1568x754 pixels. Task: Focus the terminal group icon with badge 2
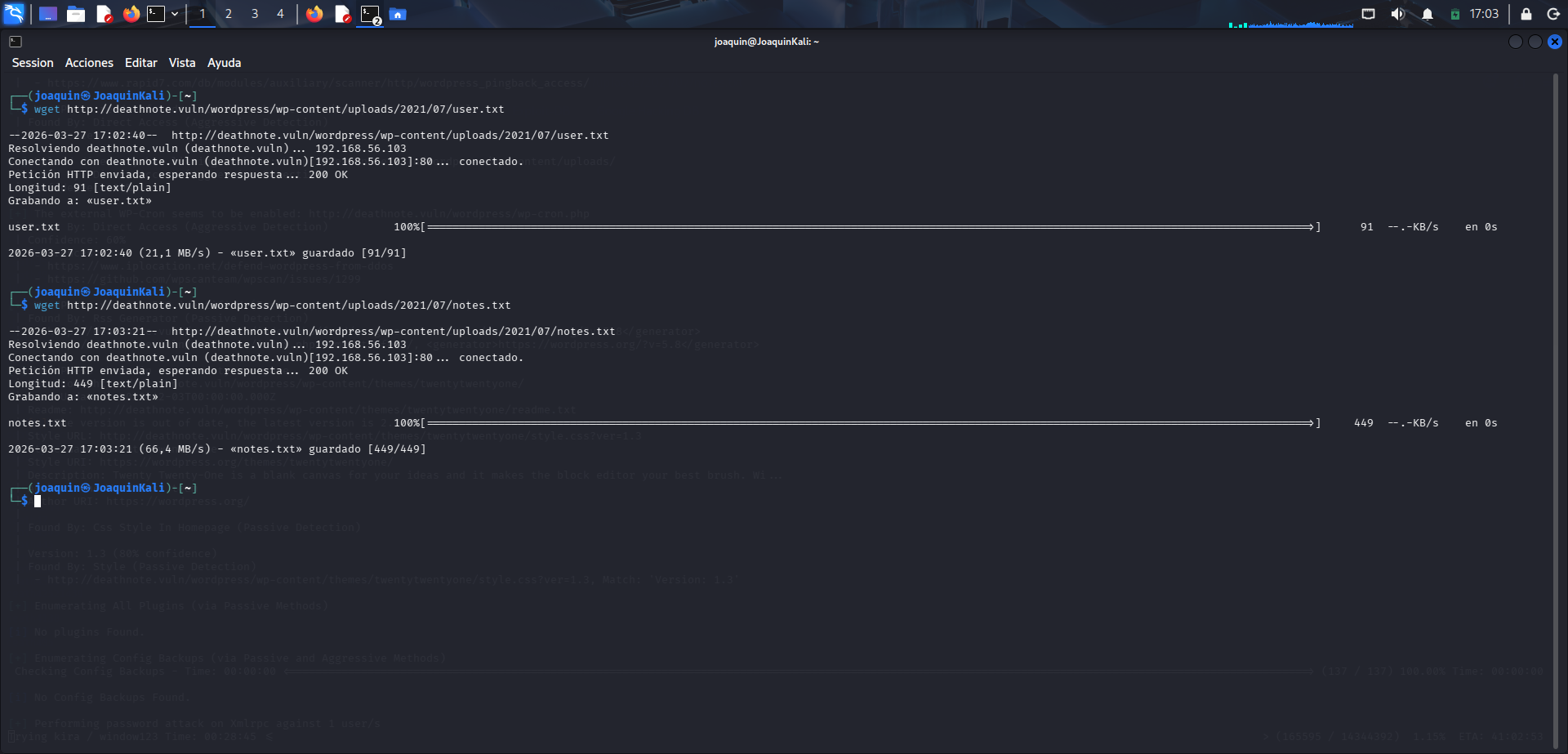click(370, 14)
